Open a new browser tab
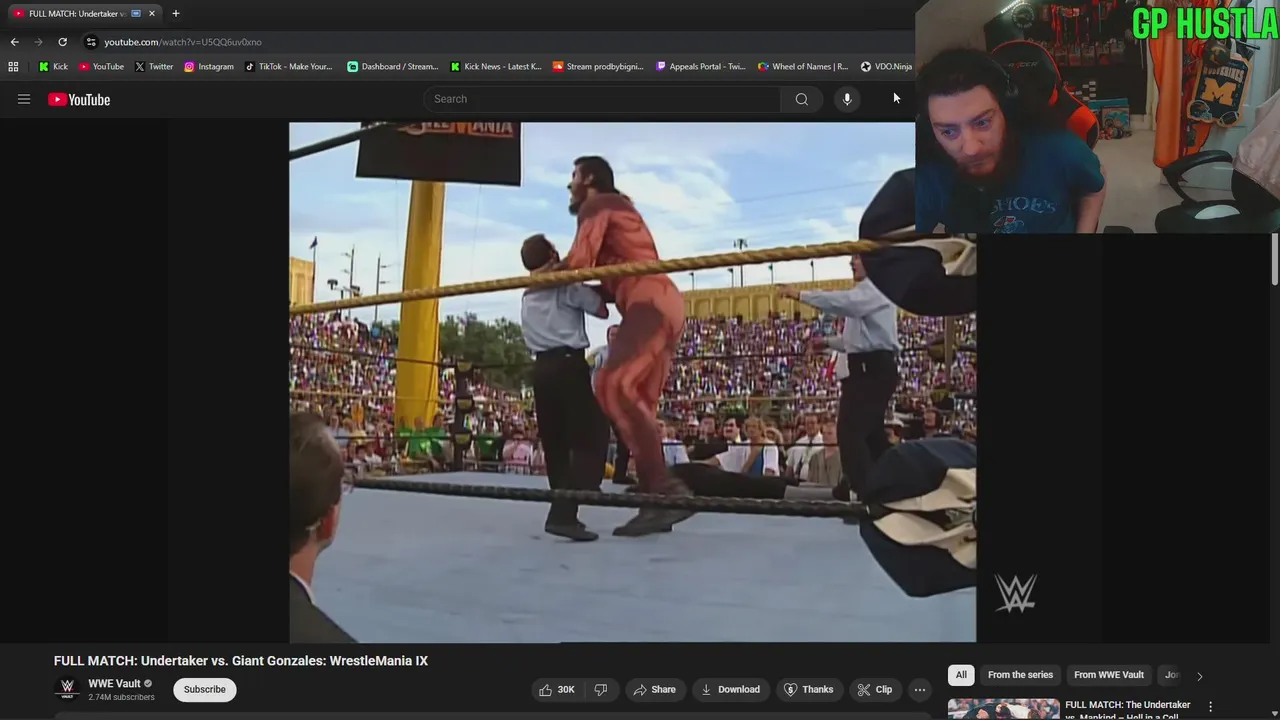 pos(176,14)
